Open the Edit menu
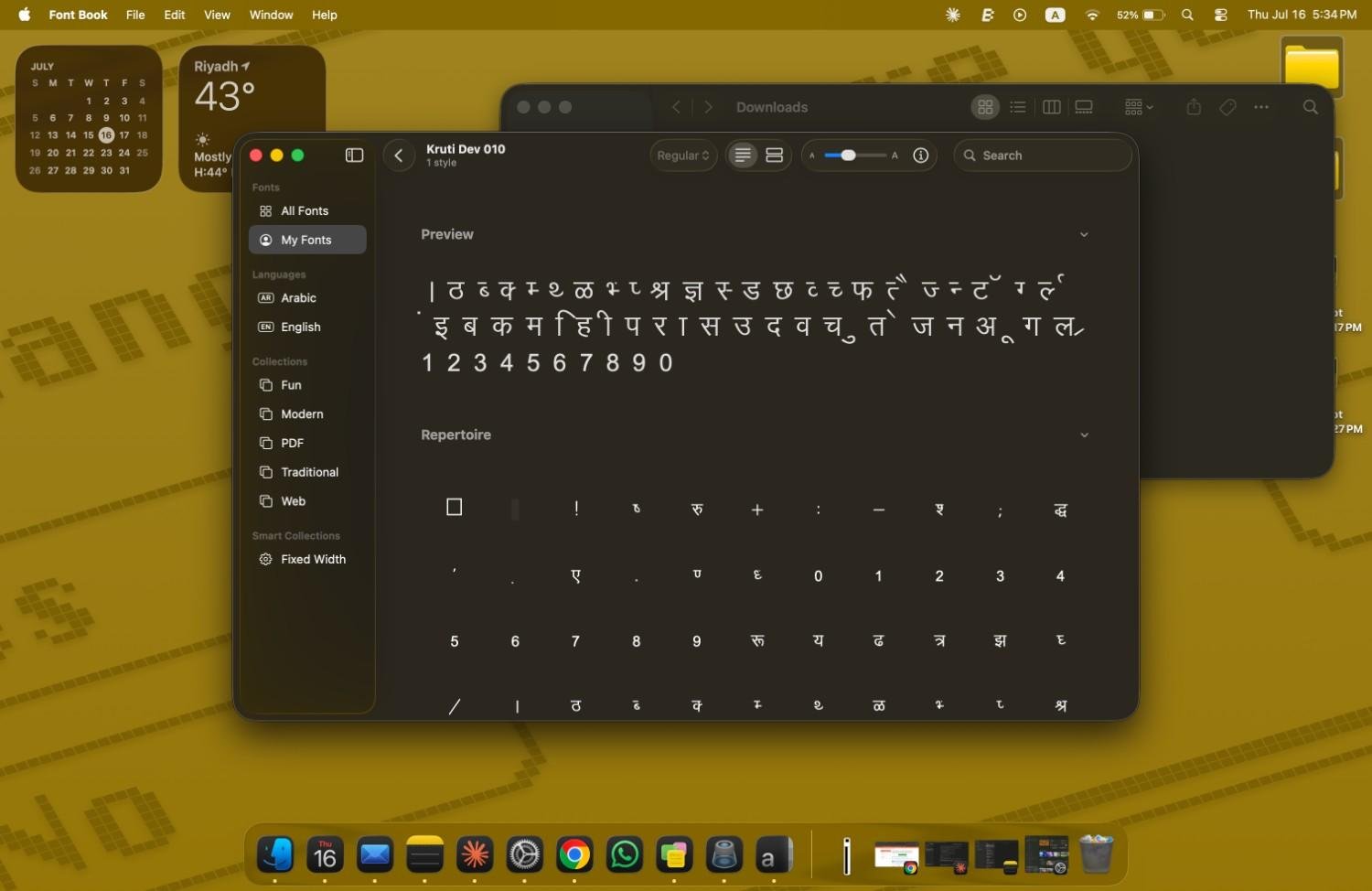 [175, 15]
